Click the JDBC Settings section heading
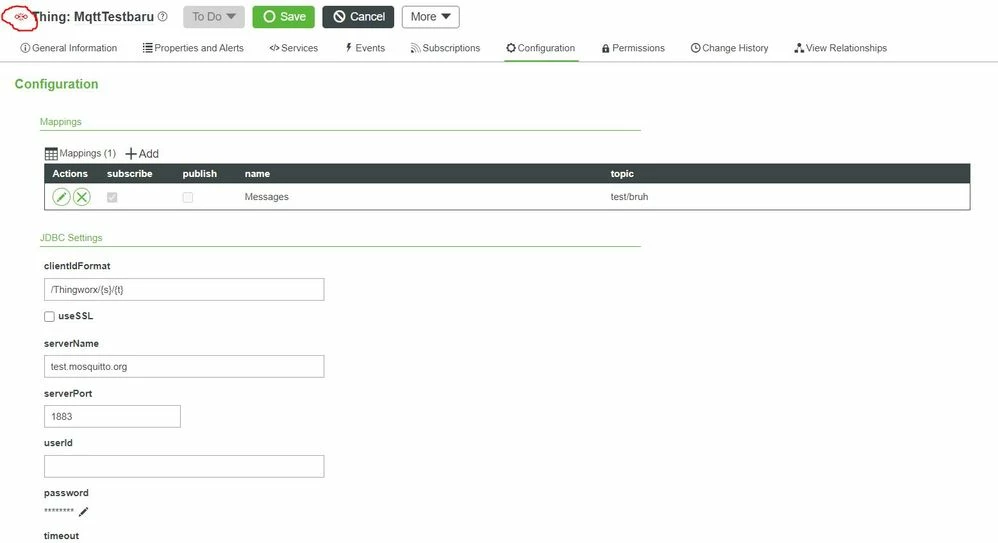Viewport: 998px width, 543px height. pyautogui.click(x=71, y=237)
